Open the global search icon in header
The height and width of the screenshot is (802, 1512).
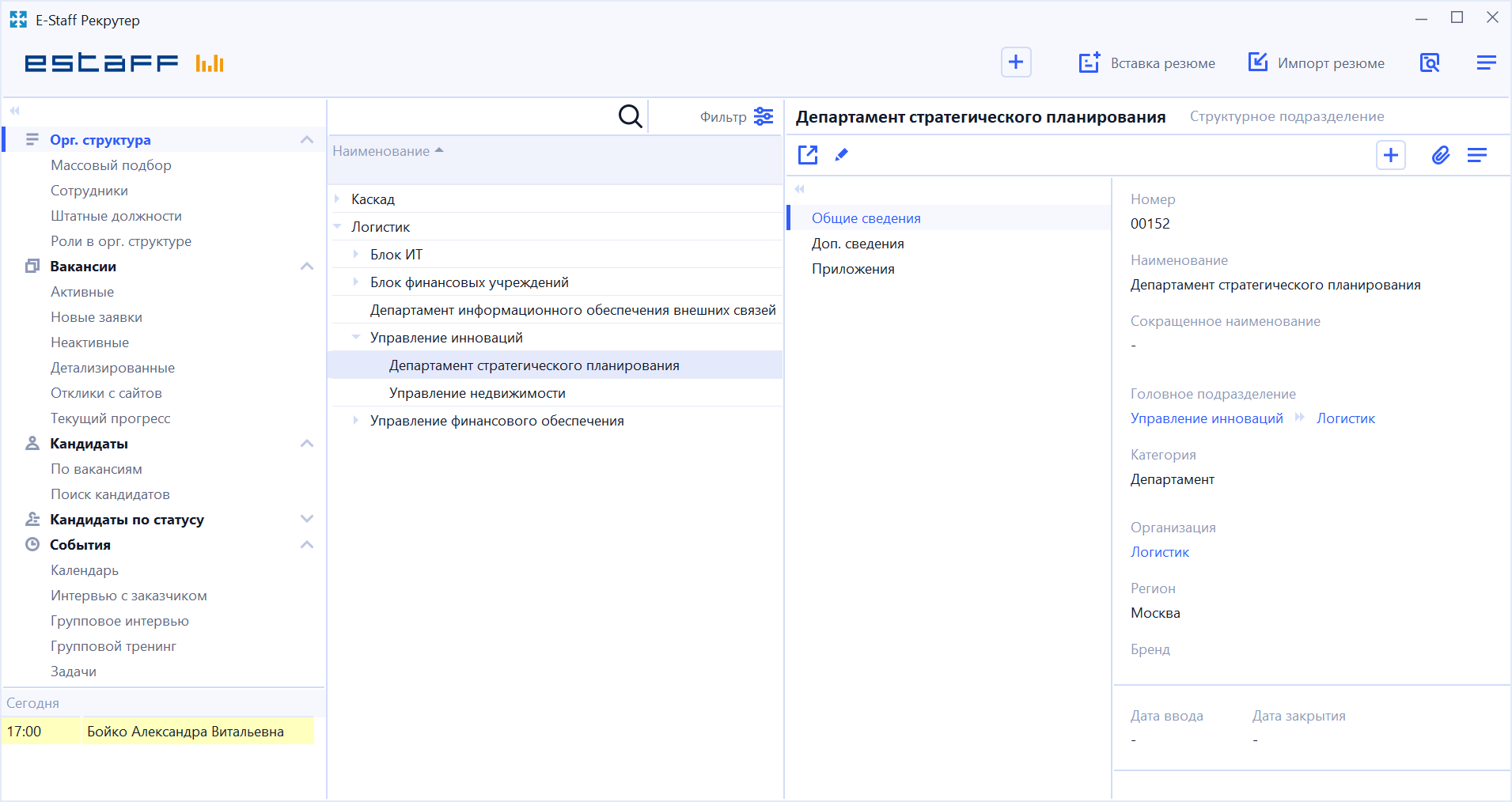(1430, 62)
